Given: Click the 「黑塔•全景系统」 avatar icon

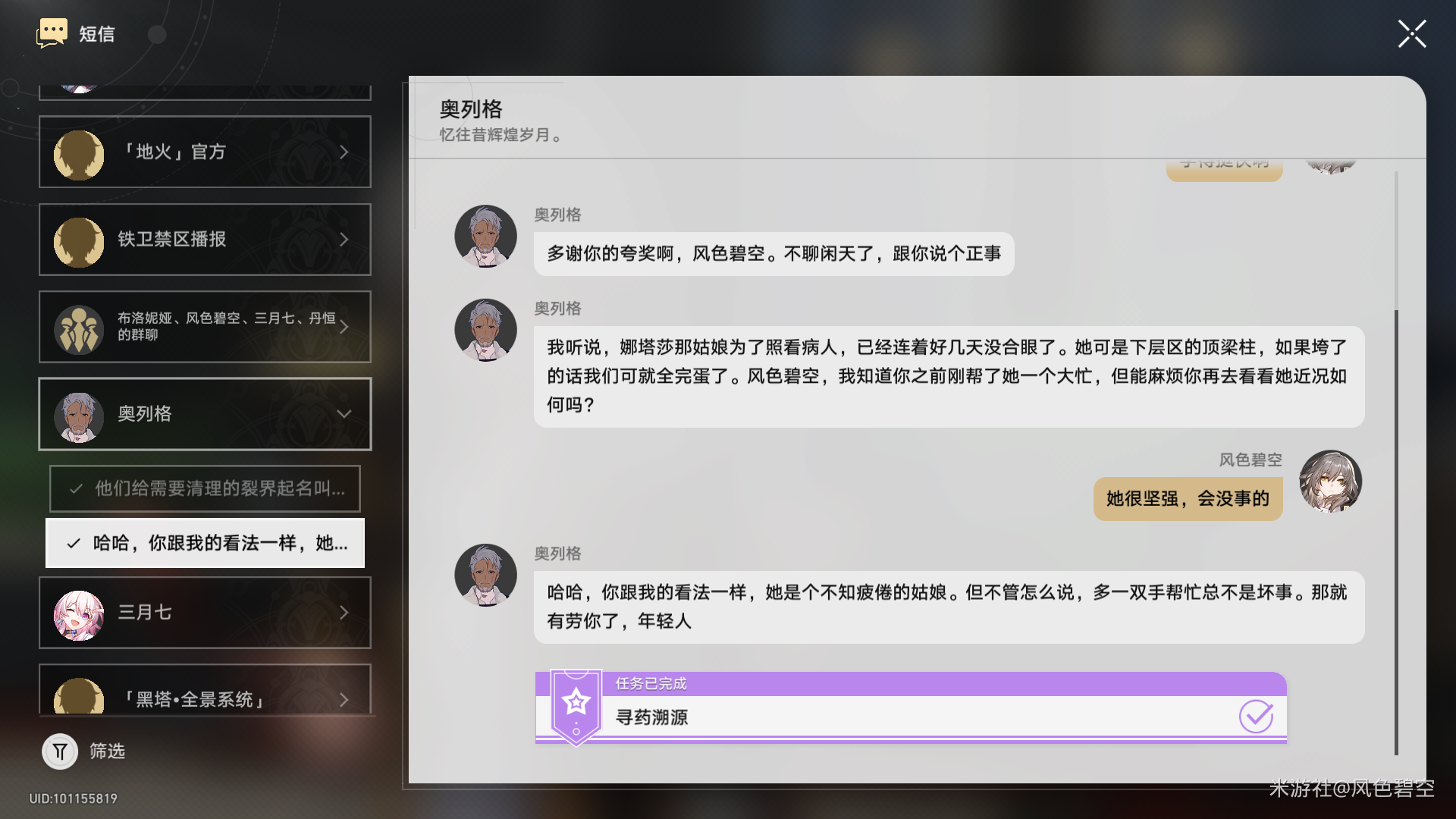Looking at the screenshot, I should tap(79, 696).
